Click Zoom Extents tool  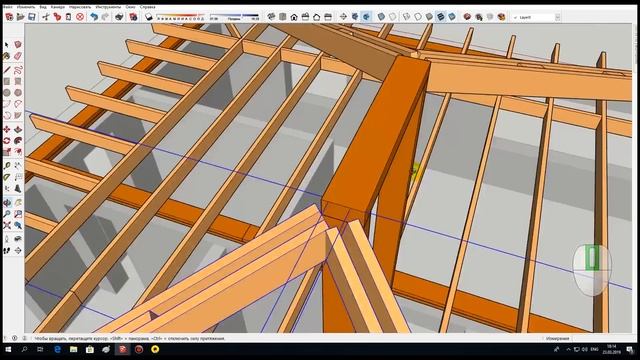coord(7,225)
